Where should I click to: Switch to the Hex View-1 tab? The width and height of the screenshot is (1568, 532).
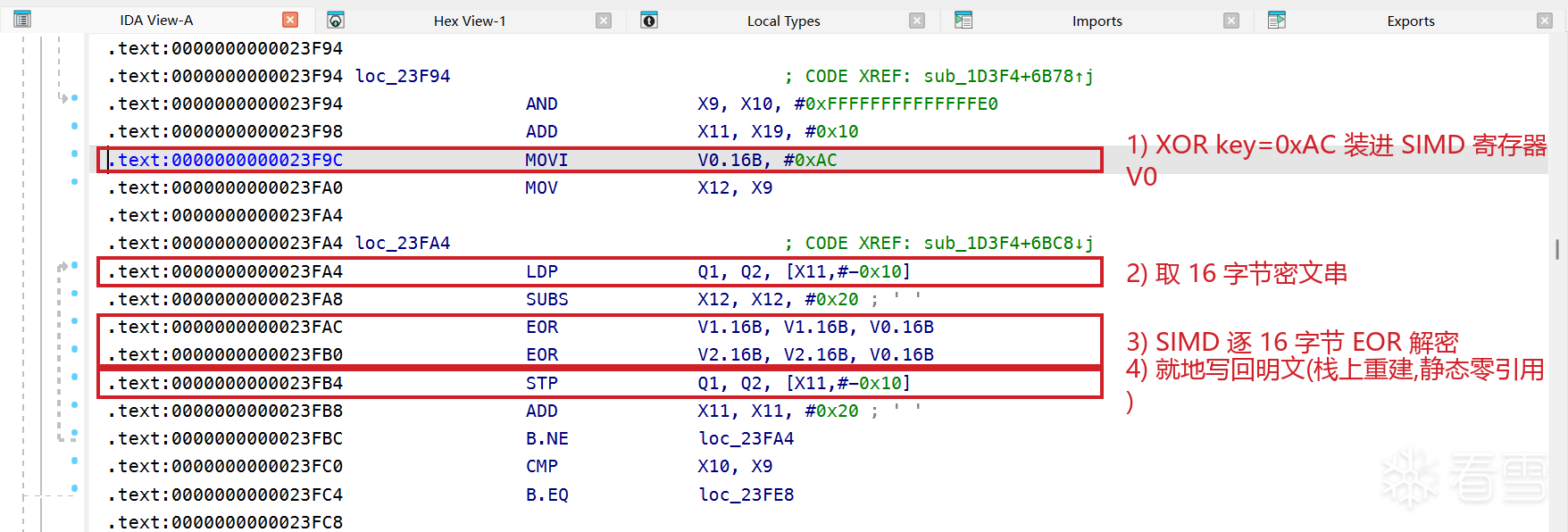tap(470, 21)
